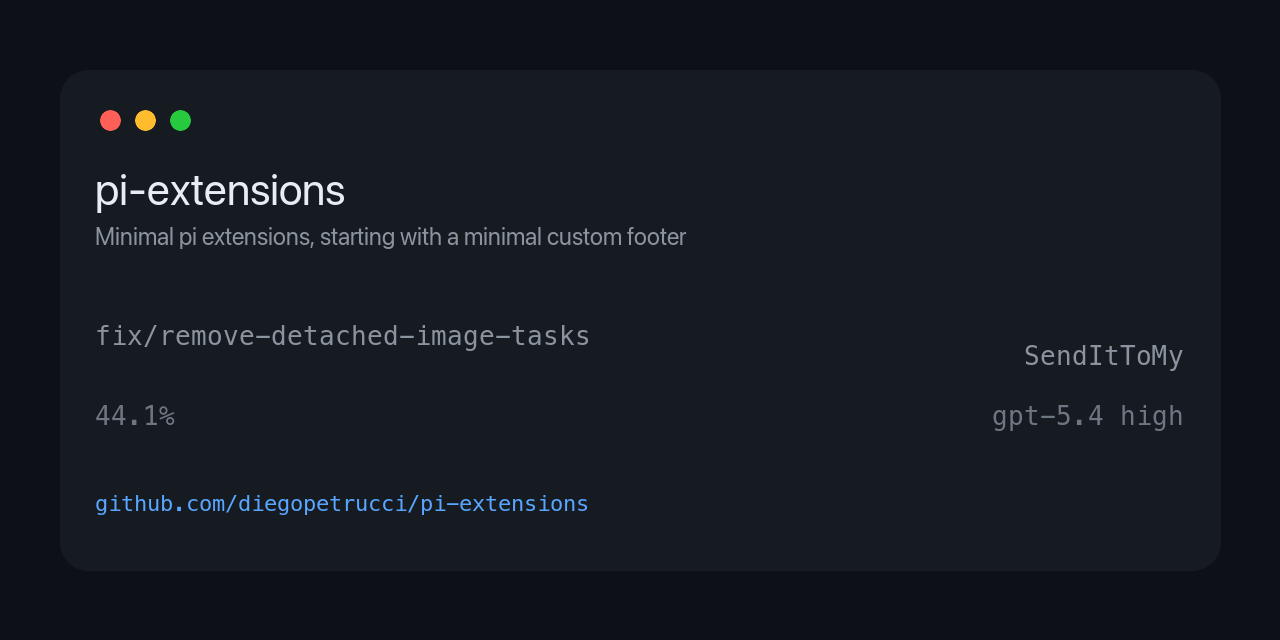Click the 44.1% context usage indicator
Viewport: 1280px width, 640px height.
(x=135, y=416)
